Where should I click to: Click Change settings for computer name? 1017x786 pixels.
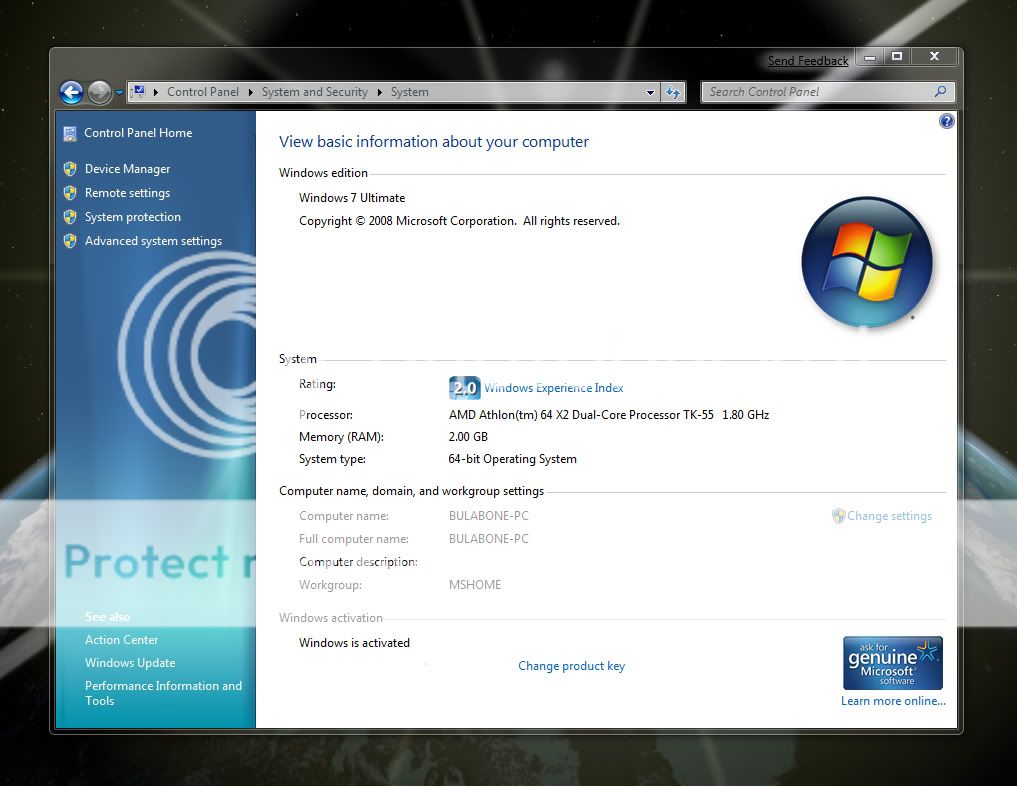point(889,516)
